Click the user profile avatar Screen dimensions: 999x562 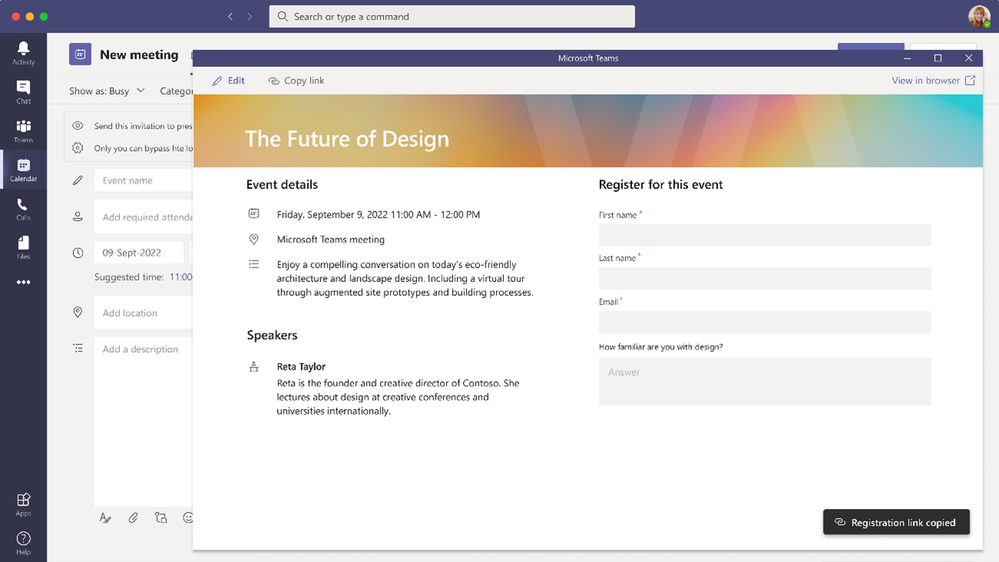pos(979,17)
